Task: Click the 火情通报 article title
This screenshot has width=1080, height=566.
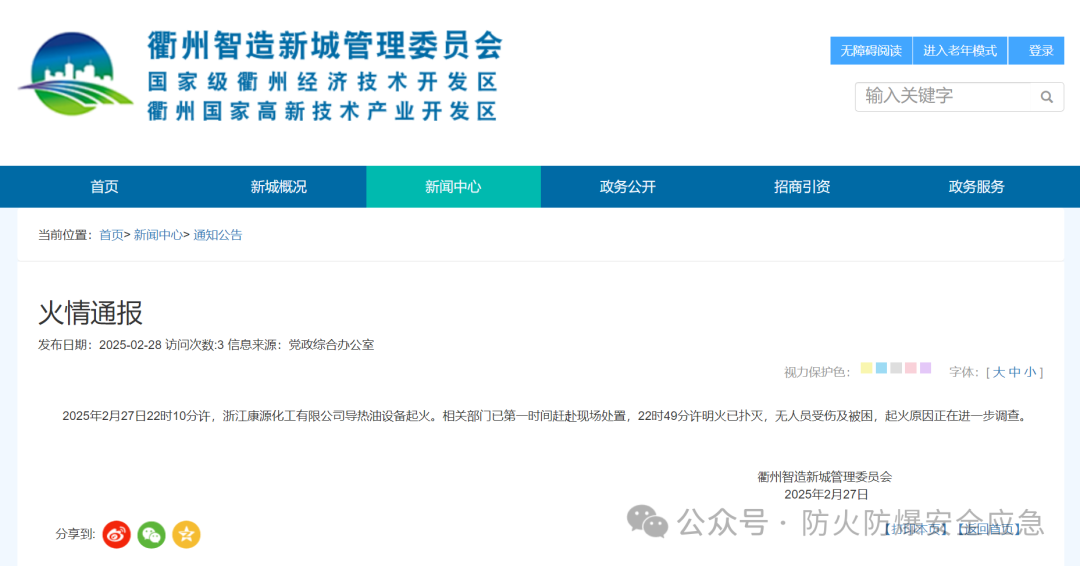Action: (x=90, y=313)
